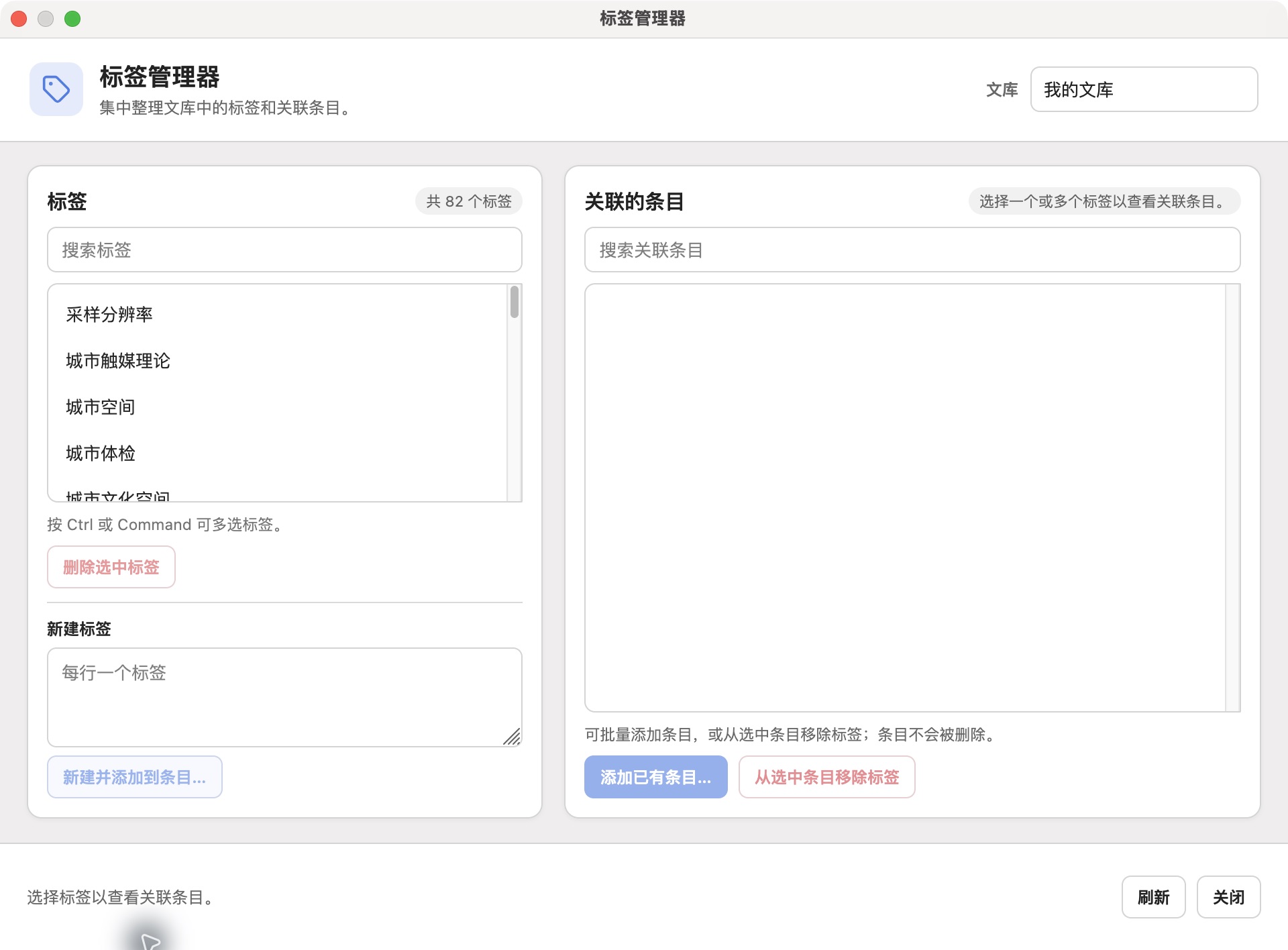
Task: Click the 从选中条目移除标签 button
Action: [x=827, y=777]
